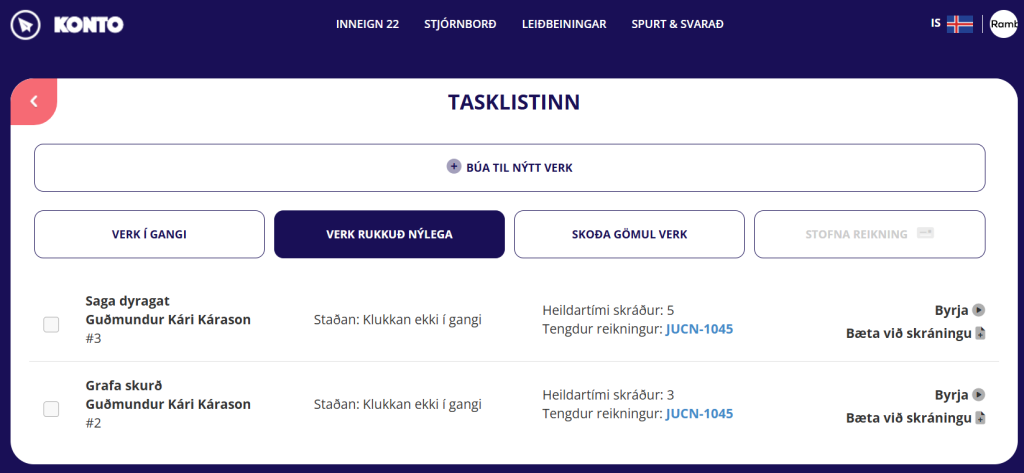Open the Ramb profile avatar
The image size is (1024, 473).
tap(1004, 24)
